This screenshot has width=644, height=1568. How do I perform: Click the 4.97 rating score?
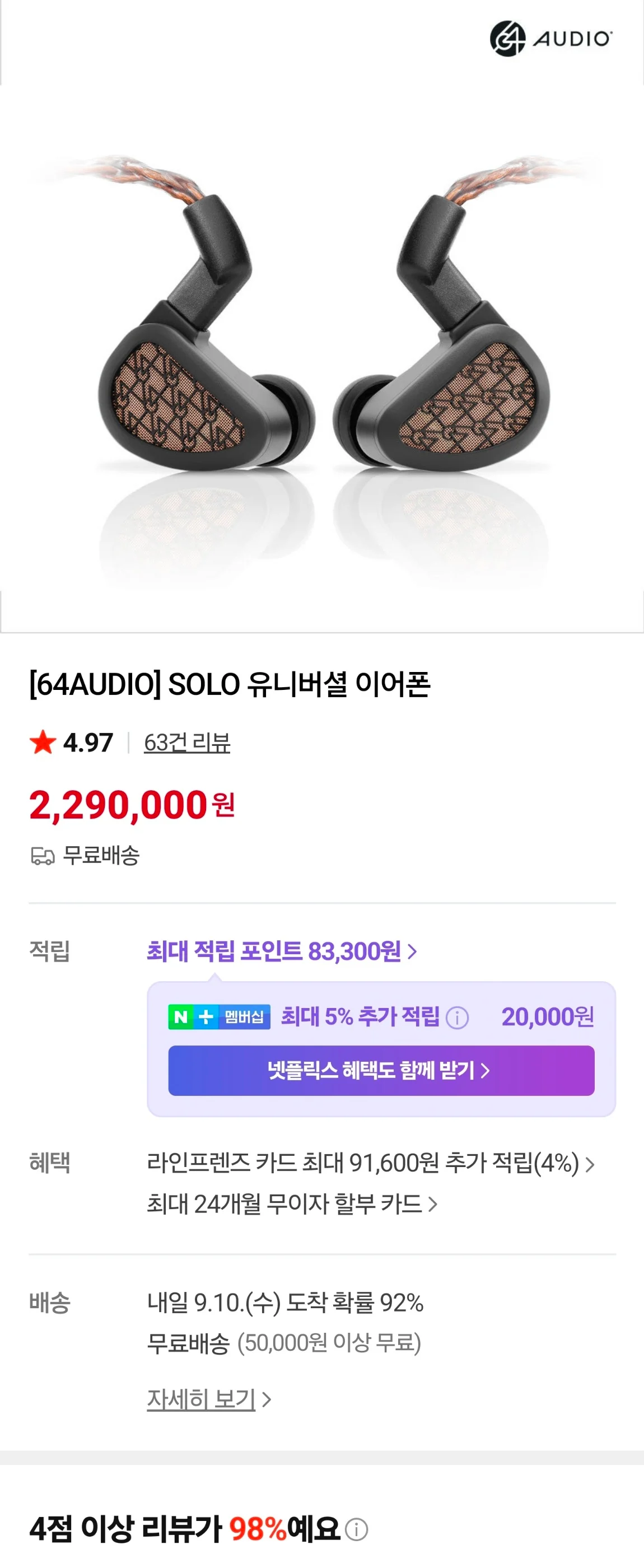point(88,742)
